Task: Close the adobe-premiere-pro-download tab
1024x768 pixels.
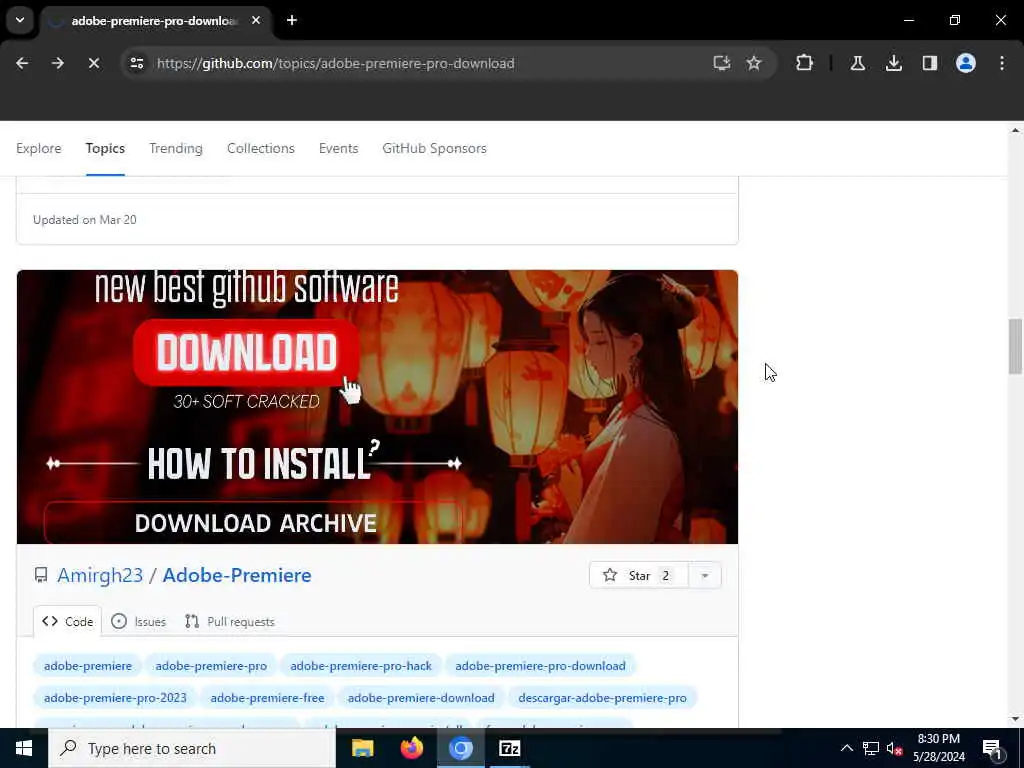Action: coord(256,20)
